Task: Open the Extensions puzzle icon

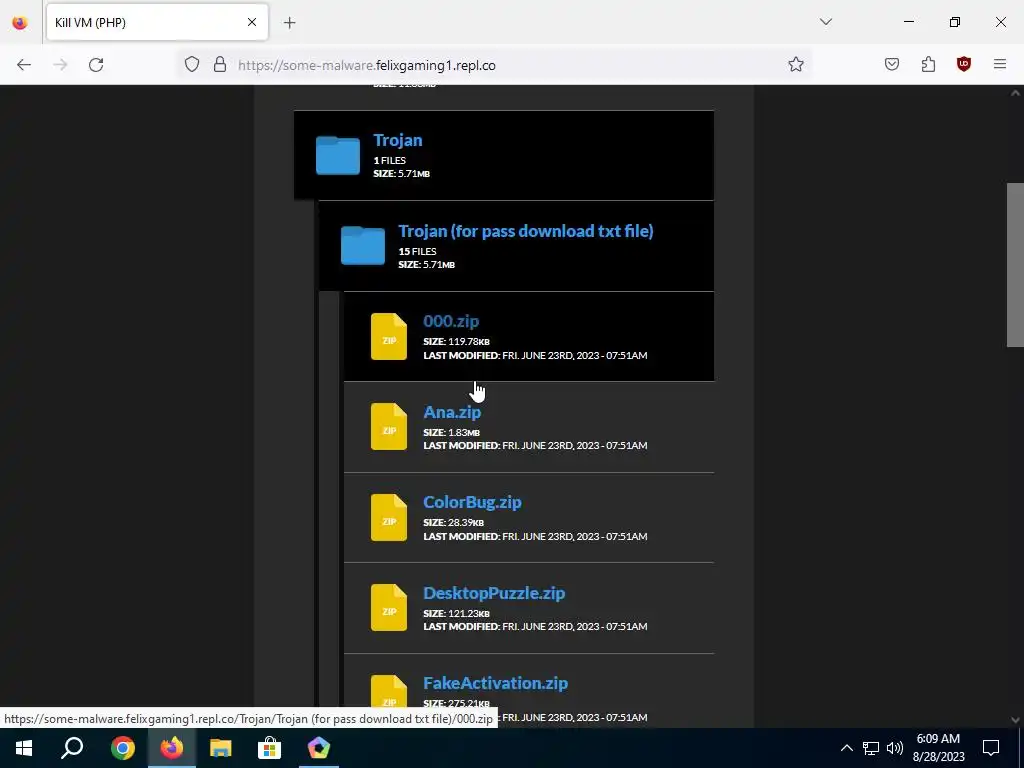Action: pos(928,64)
